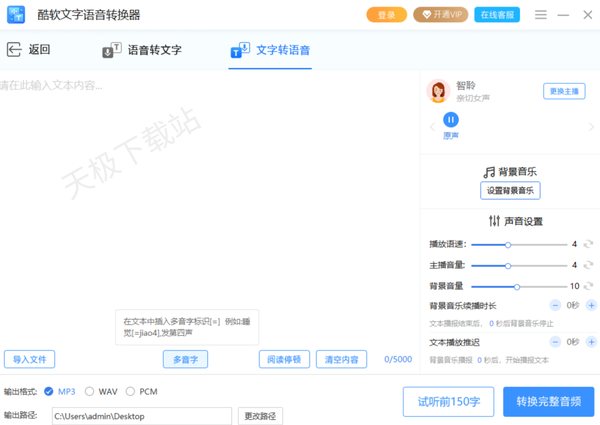The height and width of the screenshot is (425, 600).
Task: Click the output path input field
Action: point(141,416)
